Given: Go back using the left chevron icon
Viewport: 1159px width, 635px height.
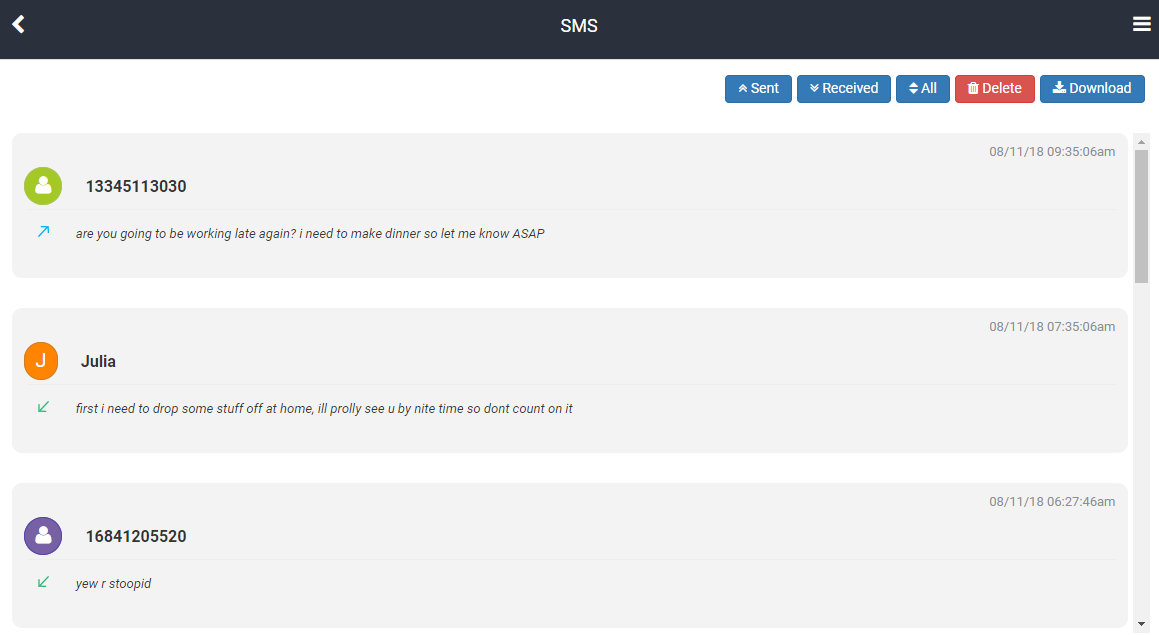Looking at the screenshot, I should tap(18, 24).
